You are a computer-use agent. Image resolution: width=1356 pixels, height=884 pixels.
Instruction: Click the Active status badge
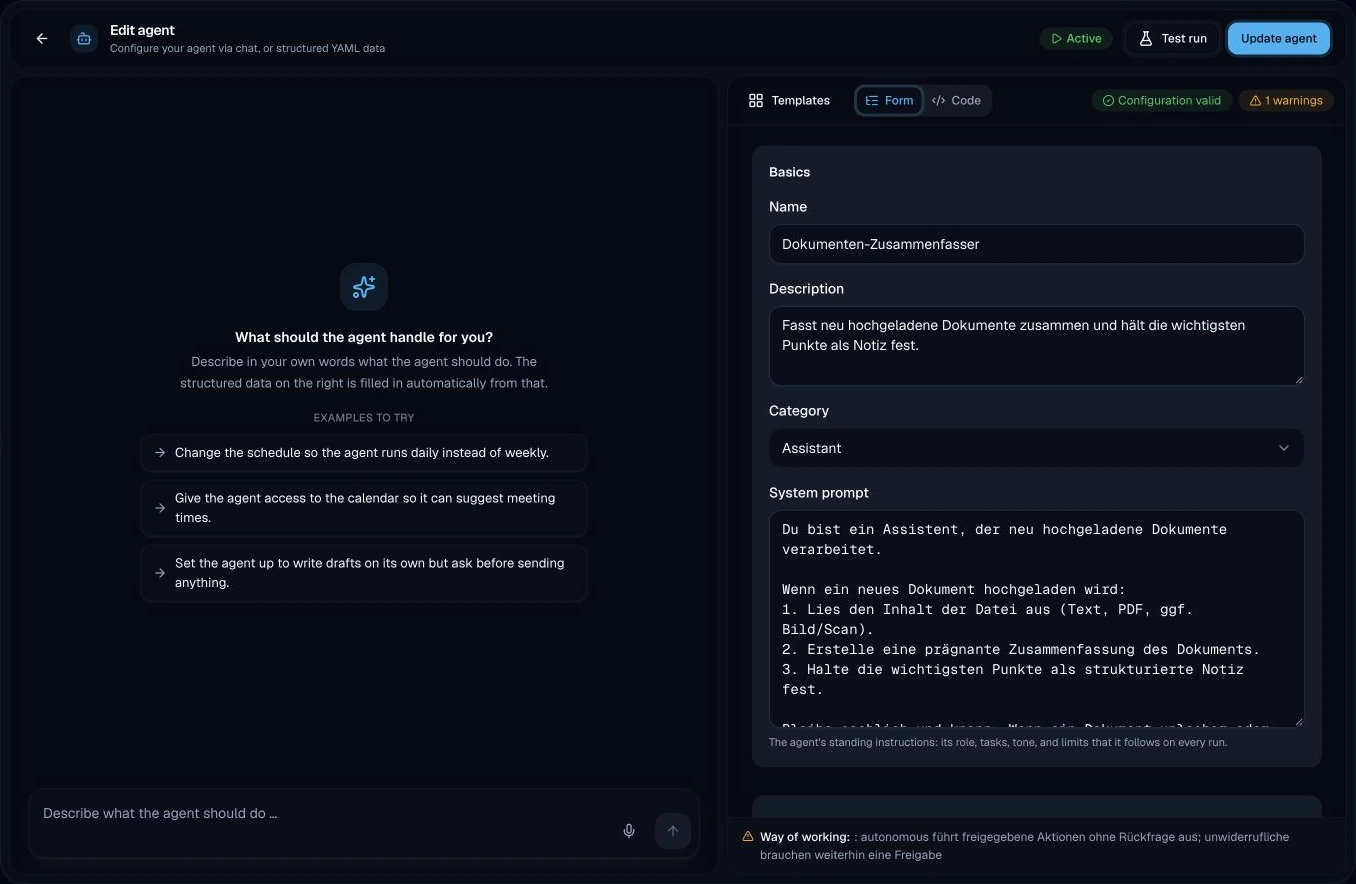(x=1076, y=39)
